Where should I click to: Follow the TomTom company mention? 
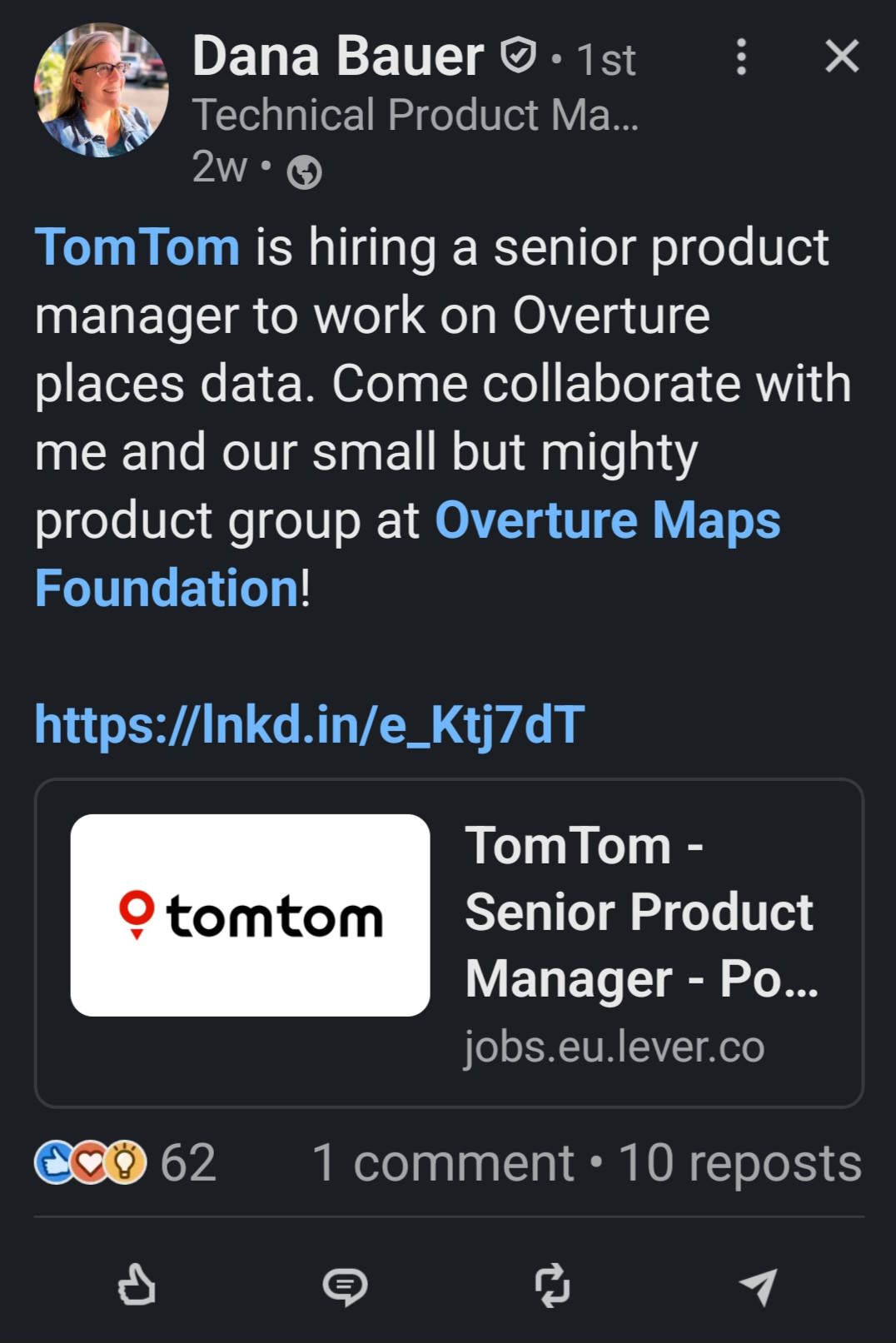tap(137, 247)
